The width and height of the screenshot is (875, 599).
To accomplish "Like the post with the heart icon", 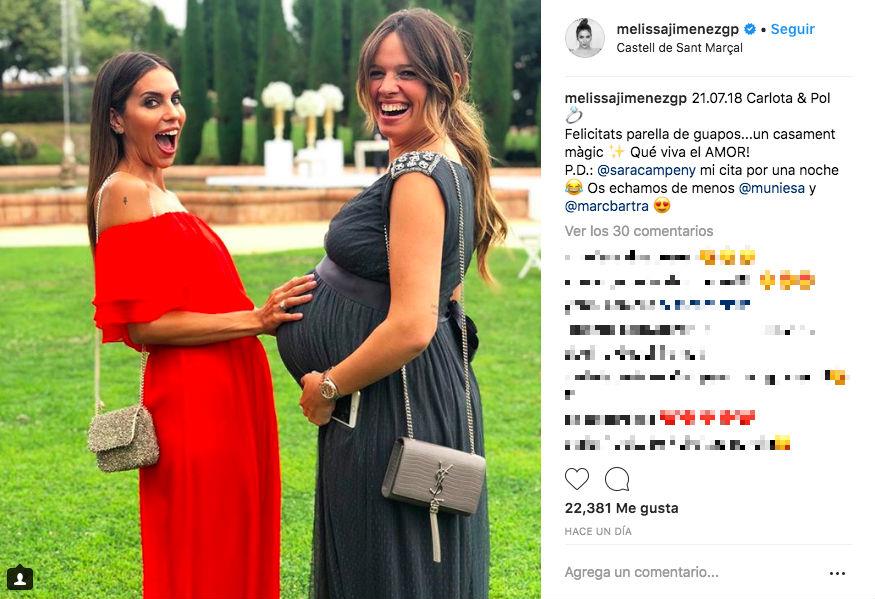I will (576, 479).
